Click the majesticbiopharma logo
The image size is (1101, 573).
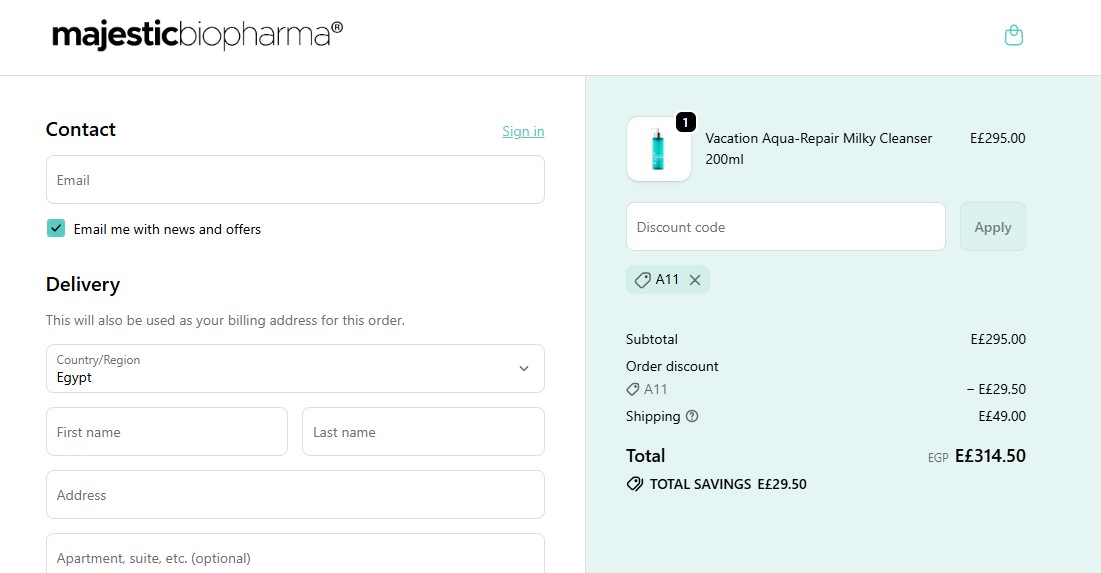[x=197, y=35]
